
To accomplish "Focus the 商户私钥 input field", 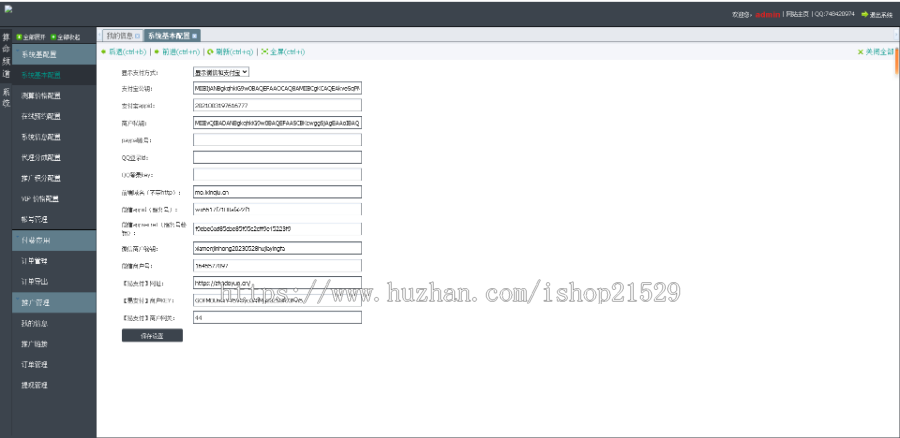I will tap(277, 123).
